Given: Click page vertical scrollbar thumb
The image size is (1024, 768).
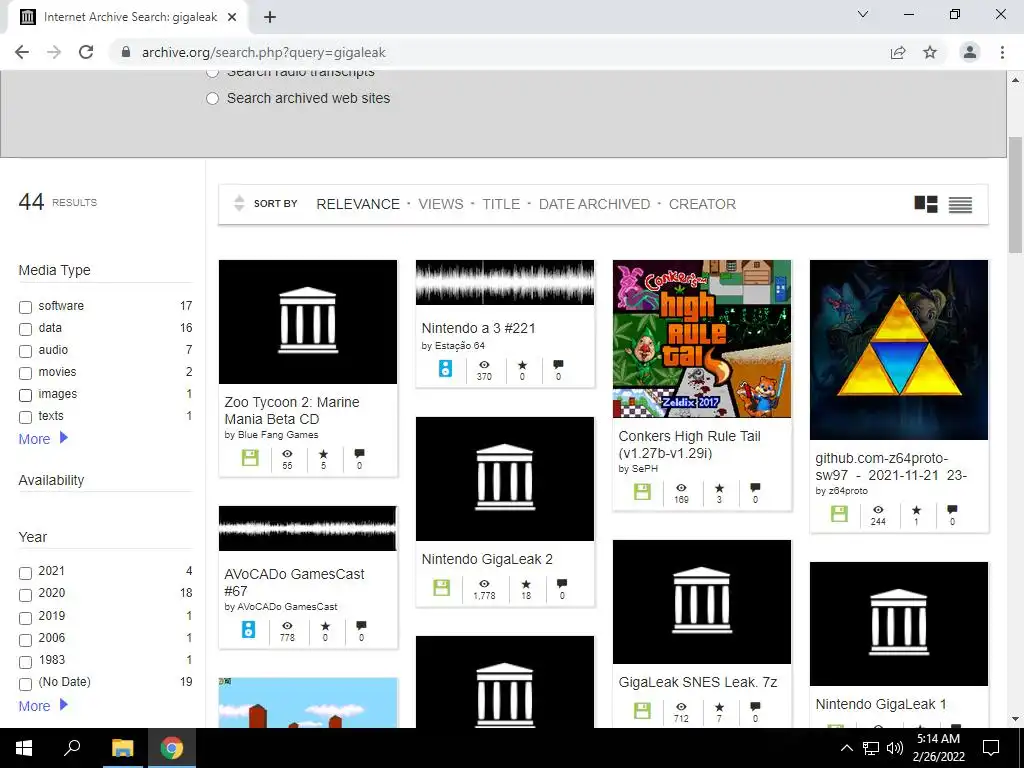Looking at the screenshot, I should 1015,195.
